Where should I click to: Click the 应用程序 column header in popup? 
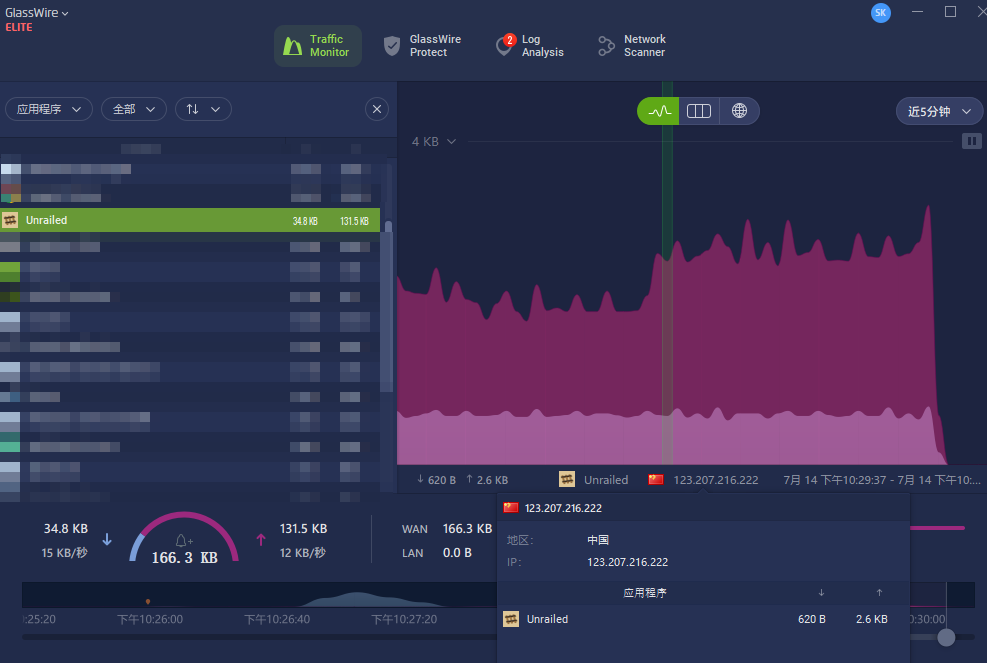645,593
